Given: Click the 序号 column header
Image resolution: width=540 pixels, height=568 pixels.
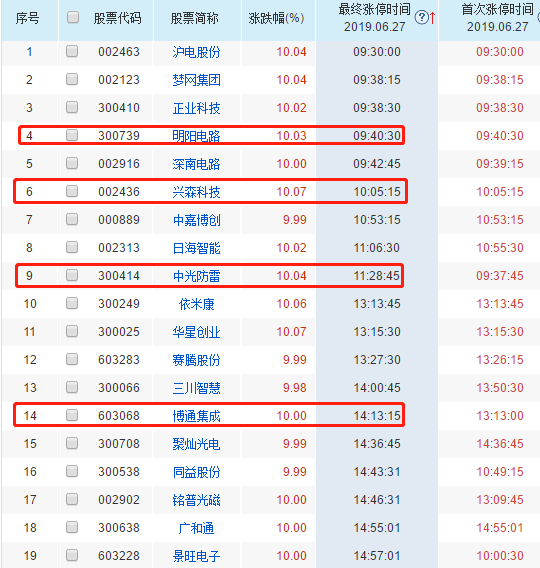Looking at the screenshot, I should pyautogui.click(x=28, y=18).
